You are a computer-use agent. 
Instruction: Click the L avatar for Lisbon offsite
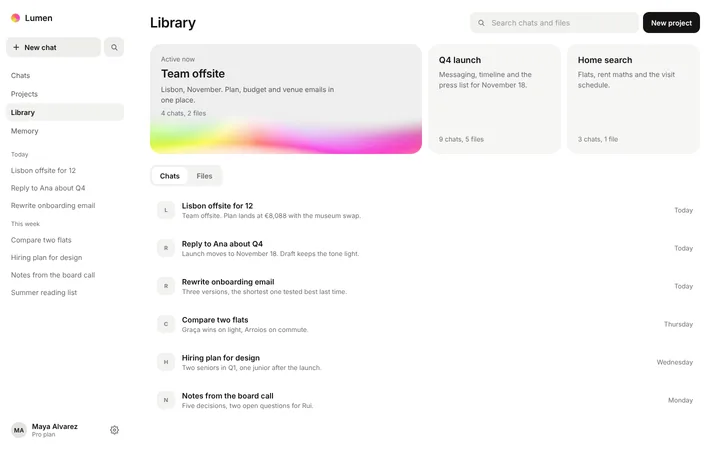pos(166,210)
